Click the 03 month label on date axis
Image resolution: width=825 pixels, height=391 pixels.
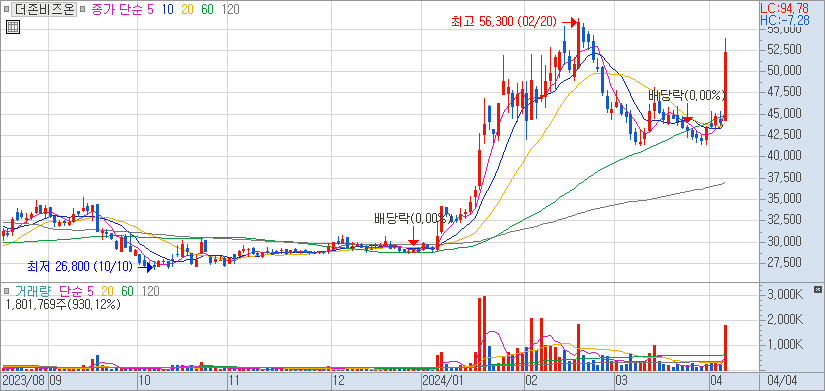(x=622, y=379)
